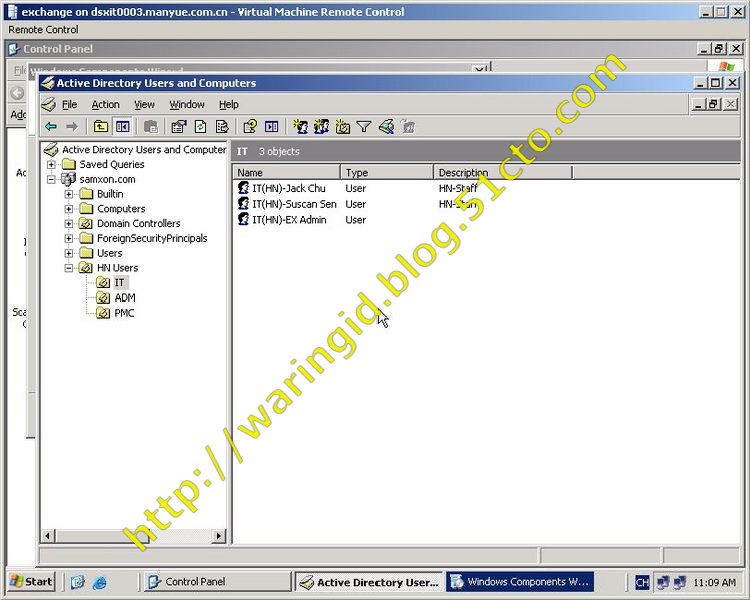This screenshot has height=600, width=750.
Task: Open the View menu
Action: click(144, 104)
